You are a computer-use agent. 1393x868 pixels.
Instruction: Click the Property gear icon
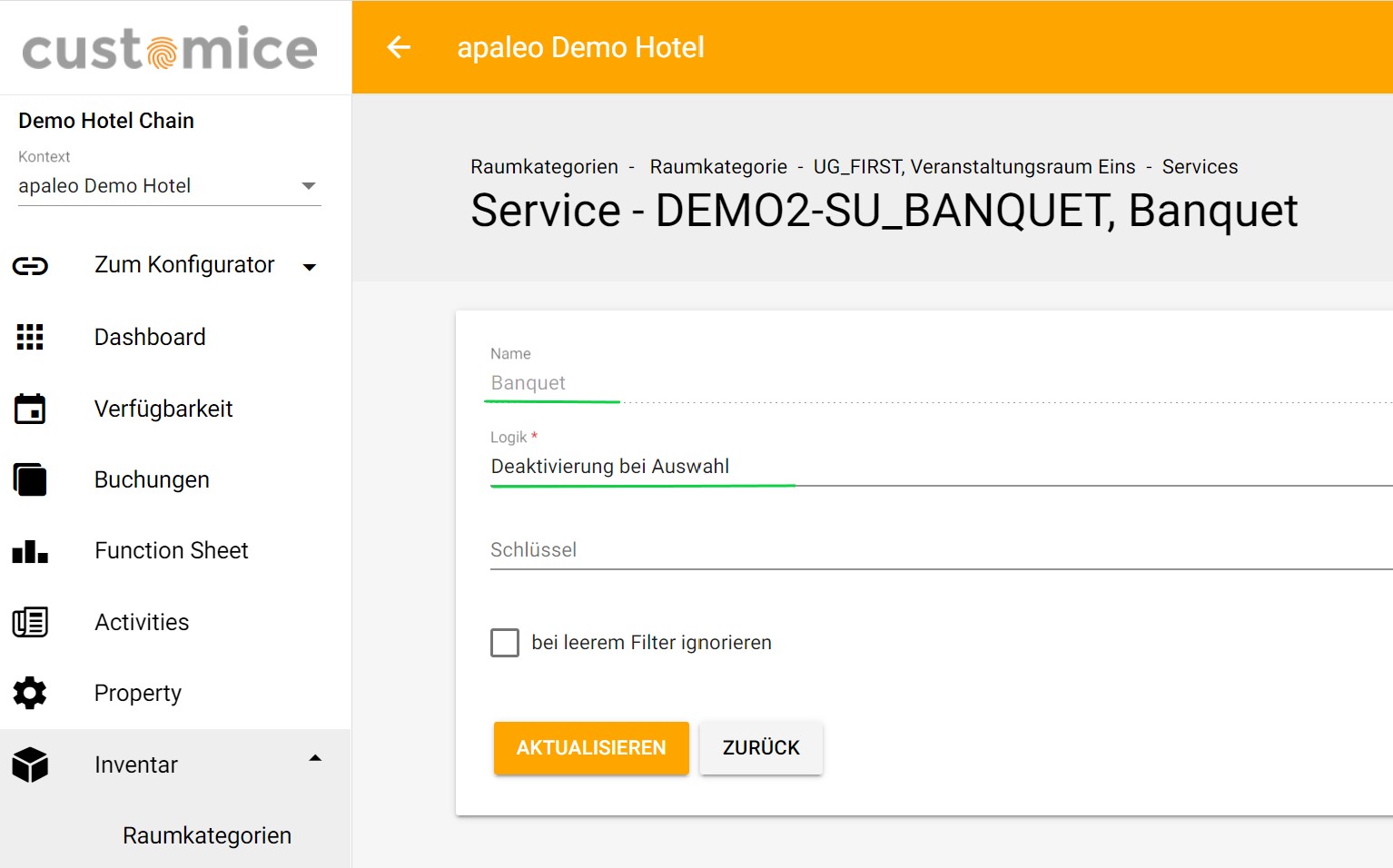(30, 693)
